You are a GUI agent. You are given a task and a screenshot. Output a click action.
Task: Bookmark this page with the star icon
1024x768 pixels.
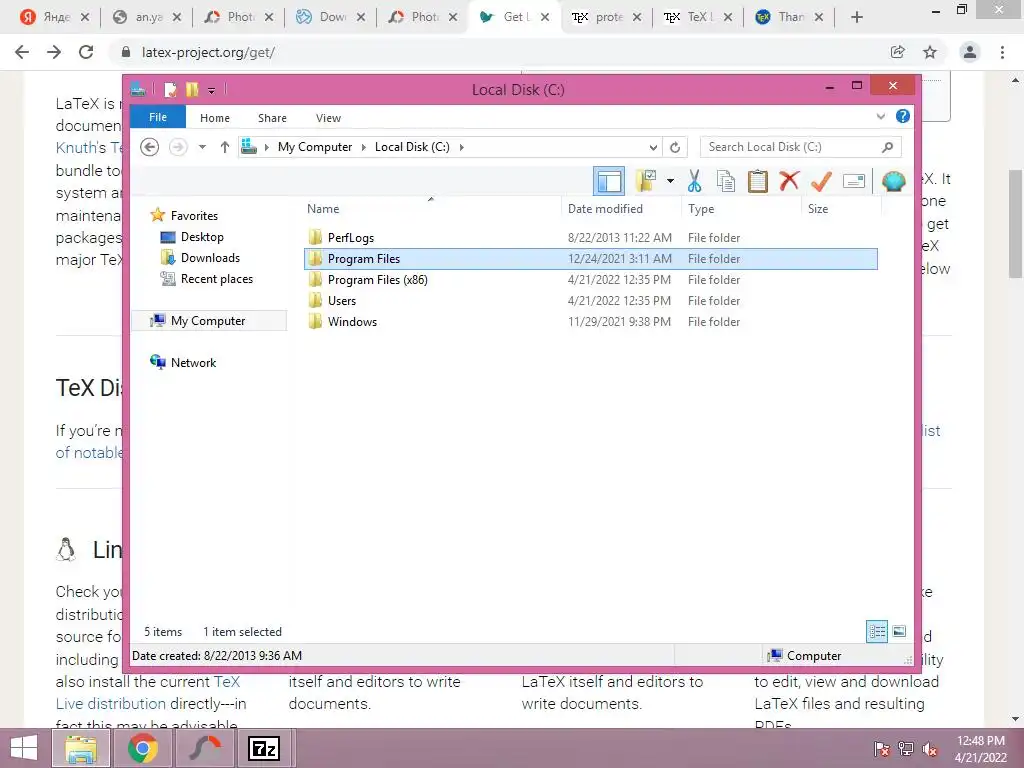click(x=930, y=52)
